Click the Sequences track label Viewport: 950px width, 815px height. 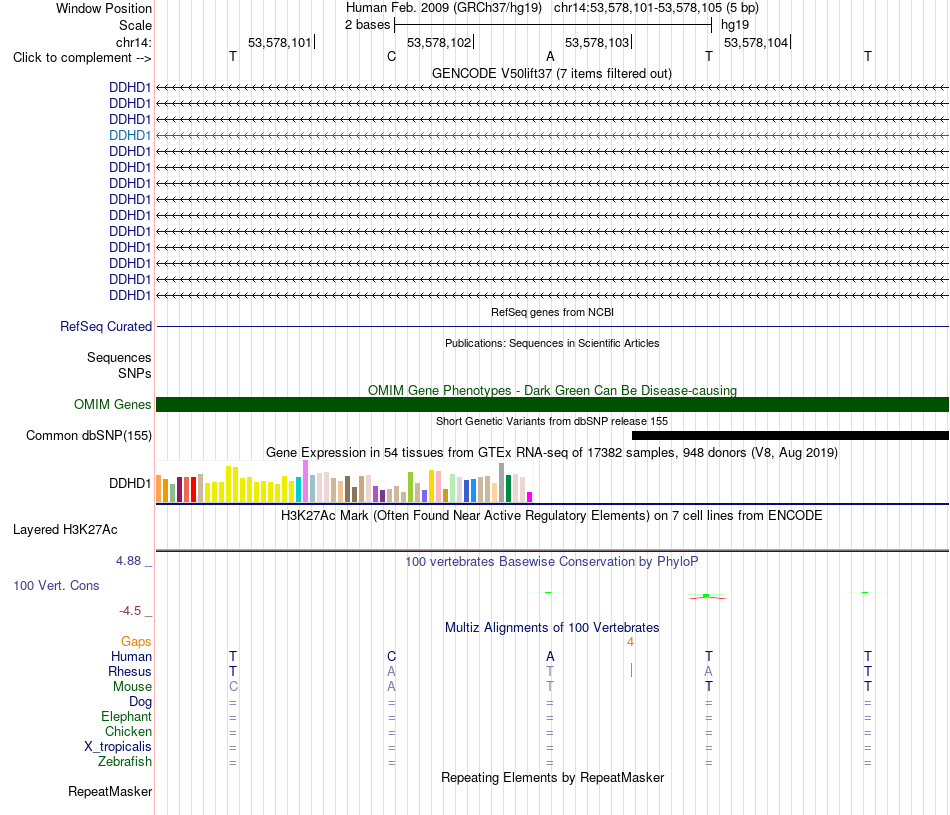pos(119,358)
